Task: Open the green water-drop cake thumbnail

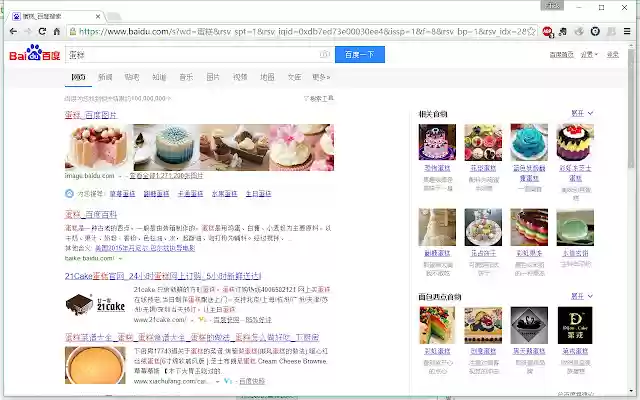Action: click(575, 227)
